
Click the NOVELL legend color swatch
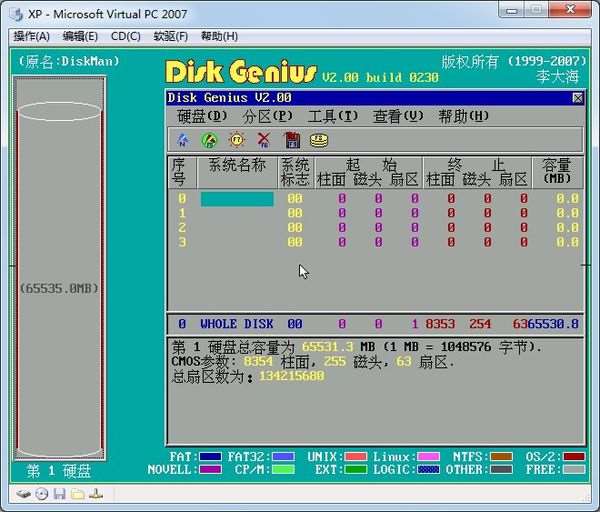pos(210,470)
